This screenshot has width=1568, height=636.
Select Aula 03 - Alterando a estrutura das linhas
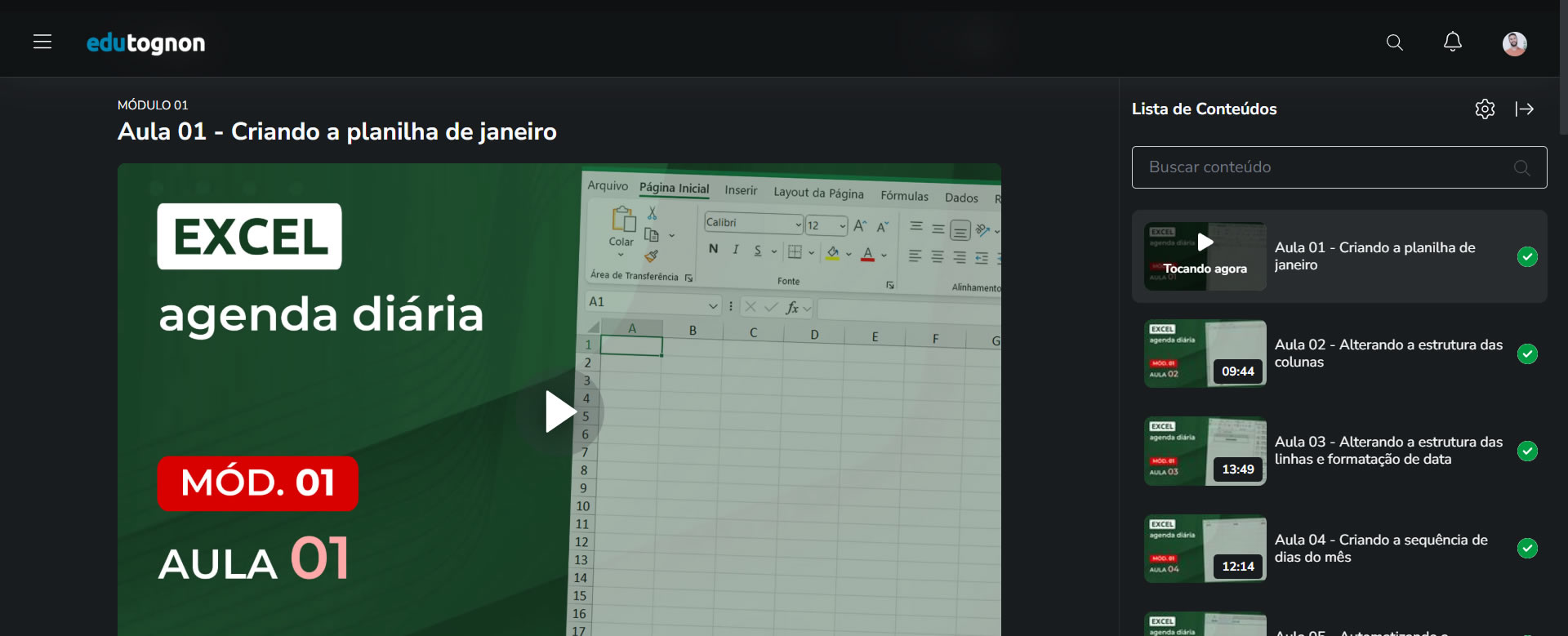pos(1388,451)
